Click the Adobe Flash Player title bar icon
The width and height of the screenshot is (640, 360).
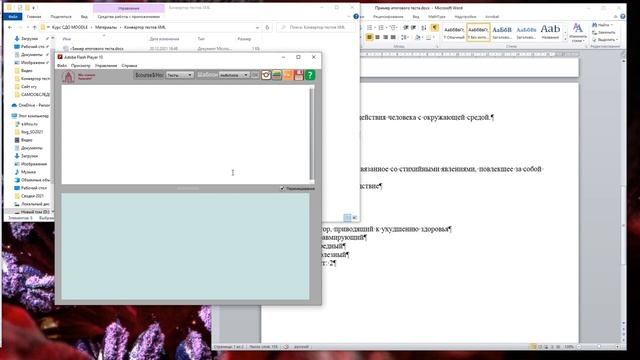60,57
